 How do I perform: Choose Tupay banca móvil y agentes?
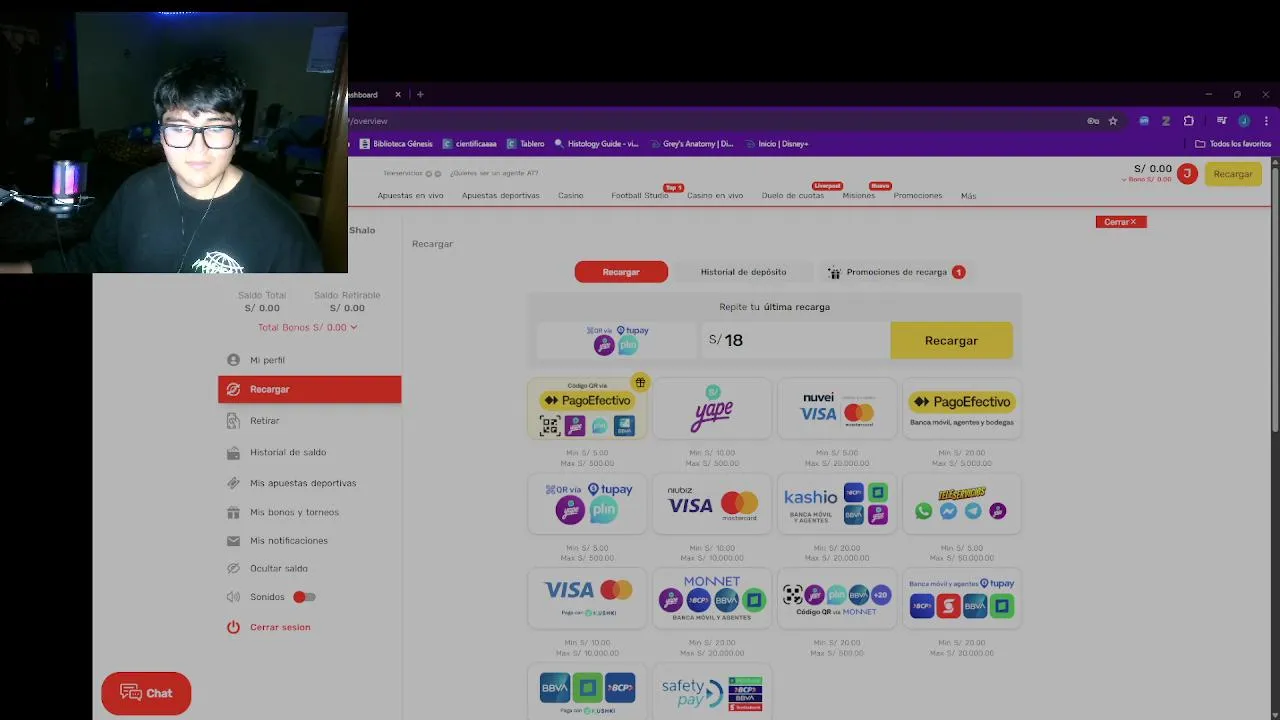click(961, 599)
